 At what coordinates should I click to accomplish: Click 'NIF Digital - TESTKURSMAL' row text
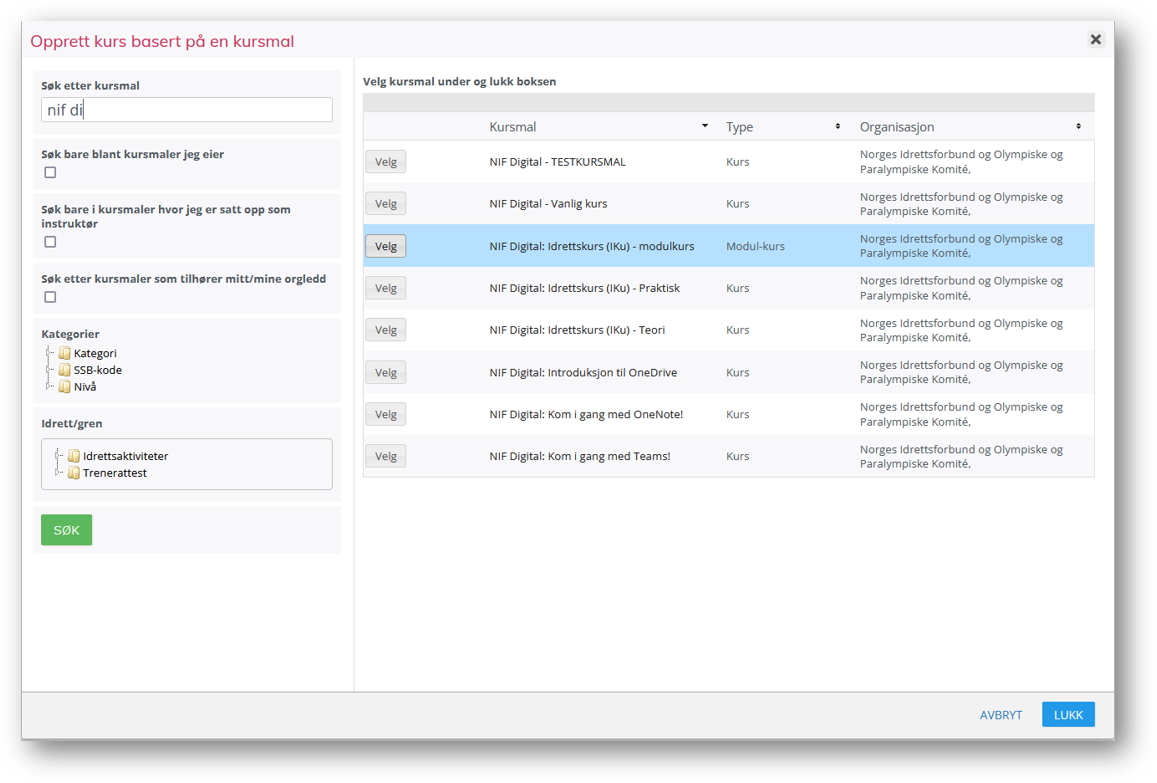point(557,162)
